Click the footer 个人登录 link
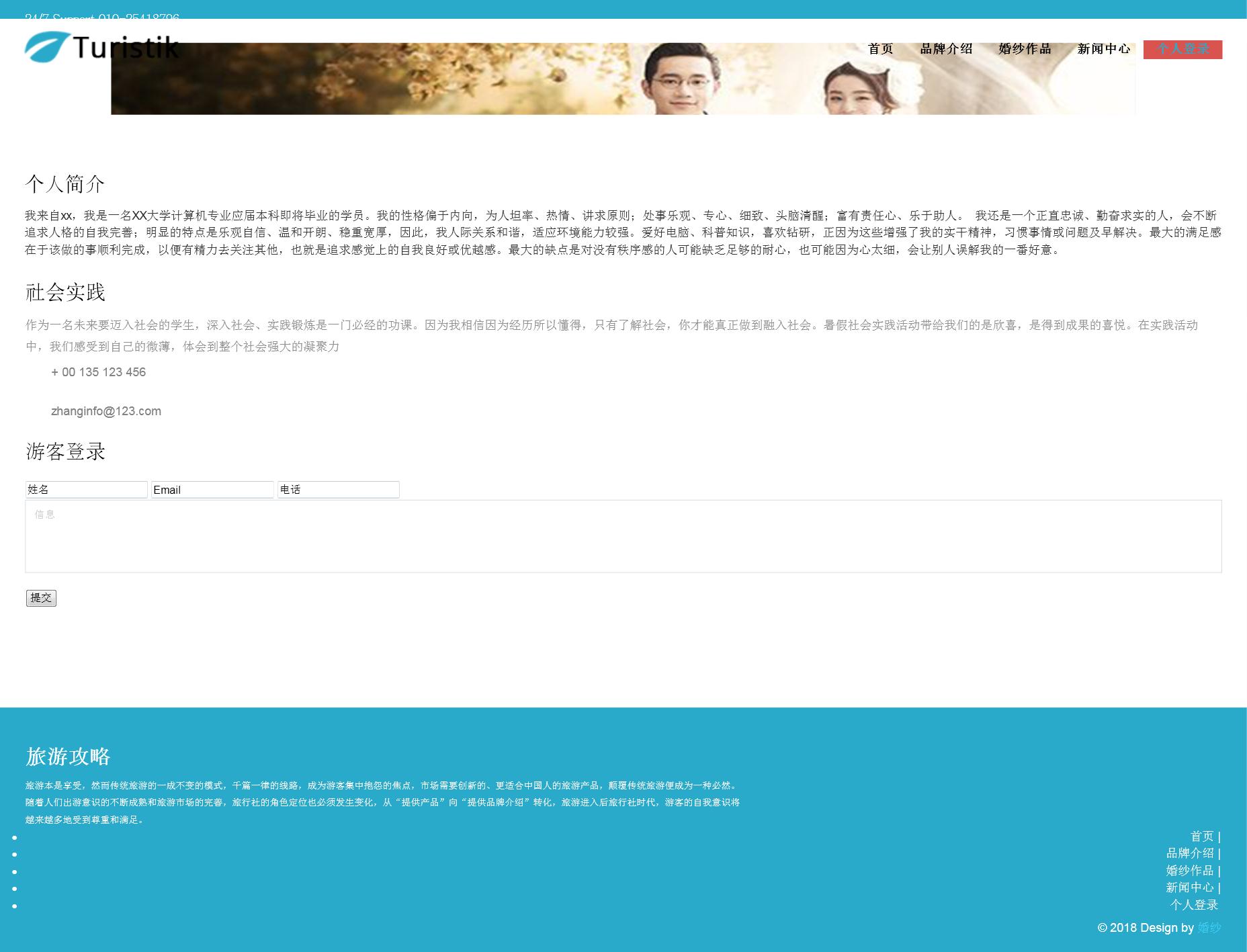 coord(1194,905)
